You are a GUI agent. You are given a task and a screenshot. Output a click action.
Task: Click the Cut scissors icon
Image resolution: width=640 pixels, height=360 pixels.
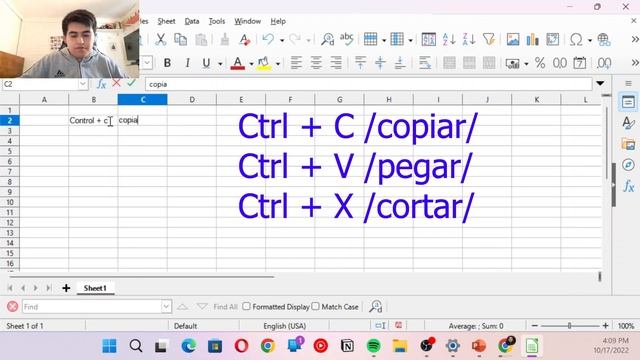(x=160, y=40)
